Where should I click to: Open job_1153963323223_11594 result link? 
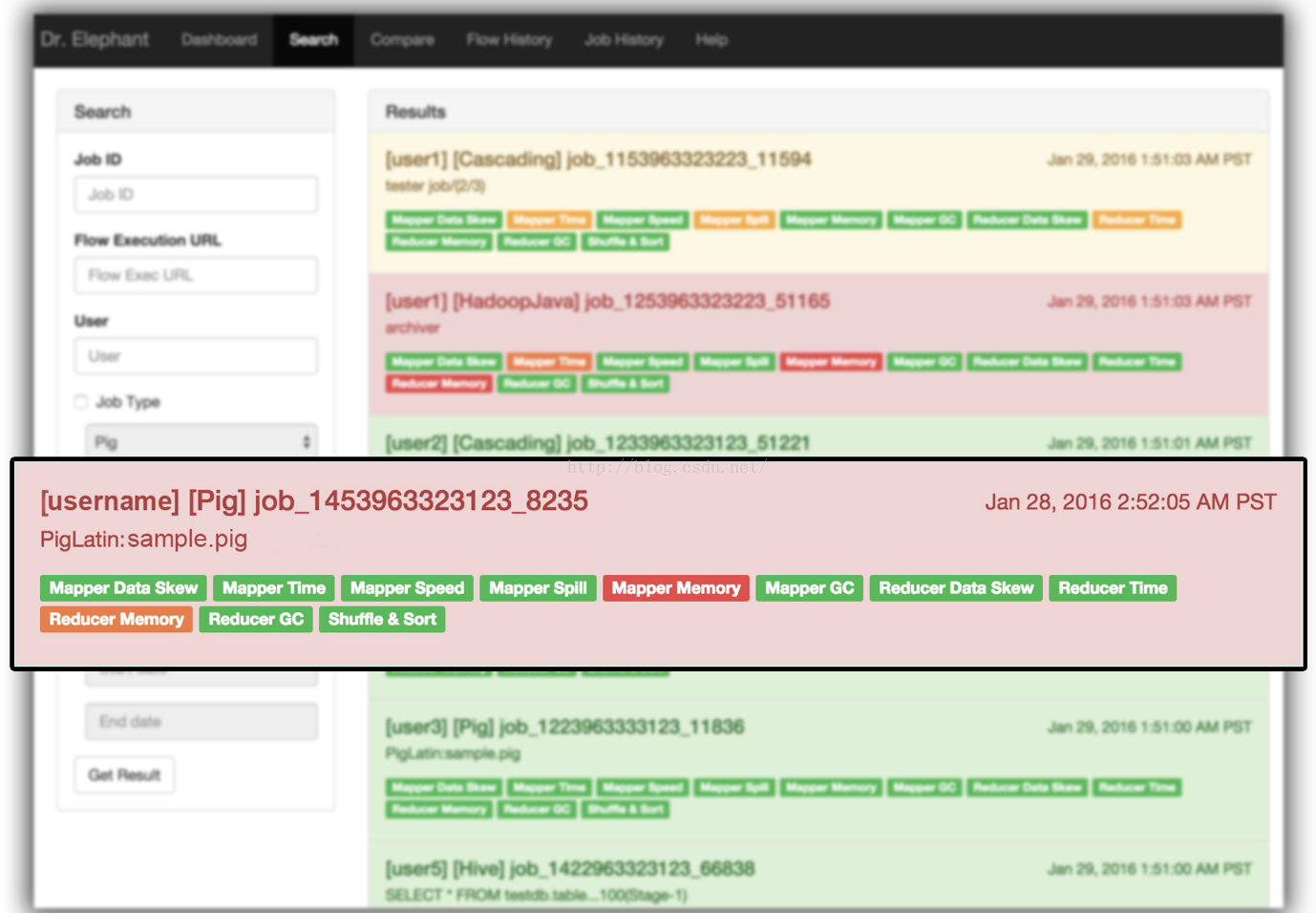598,159
